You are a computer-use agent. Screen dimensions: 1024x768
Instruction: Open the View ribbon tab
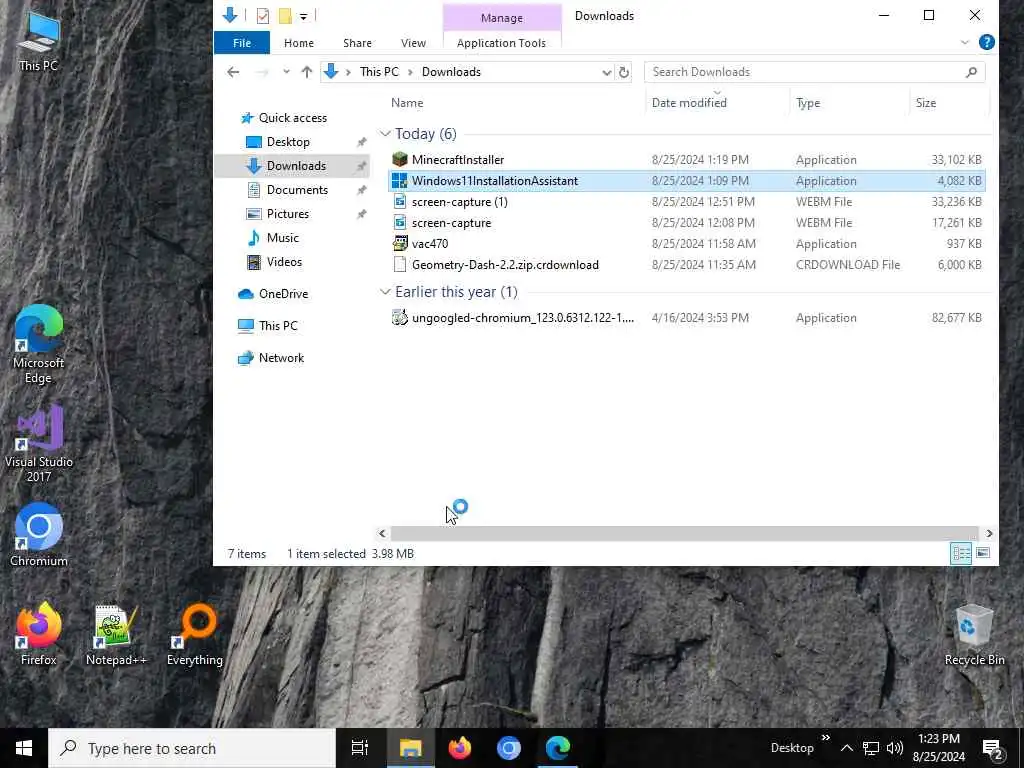coord(413,42)
